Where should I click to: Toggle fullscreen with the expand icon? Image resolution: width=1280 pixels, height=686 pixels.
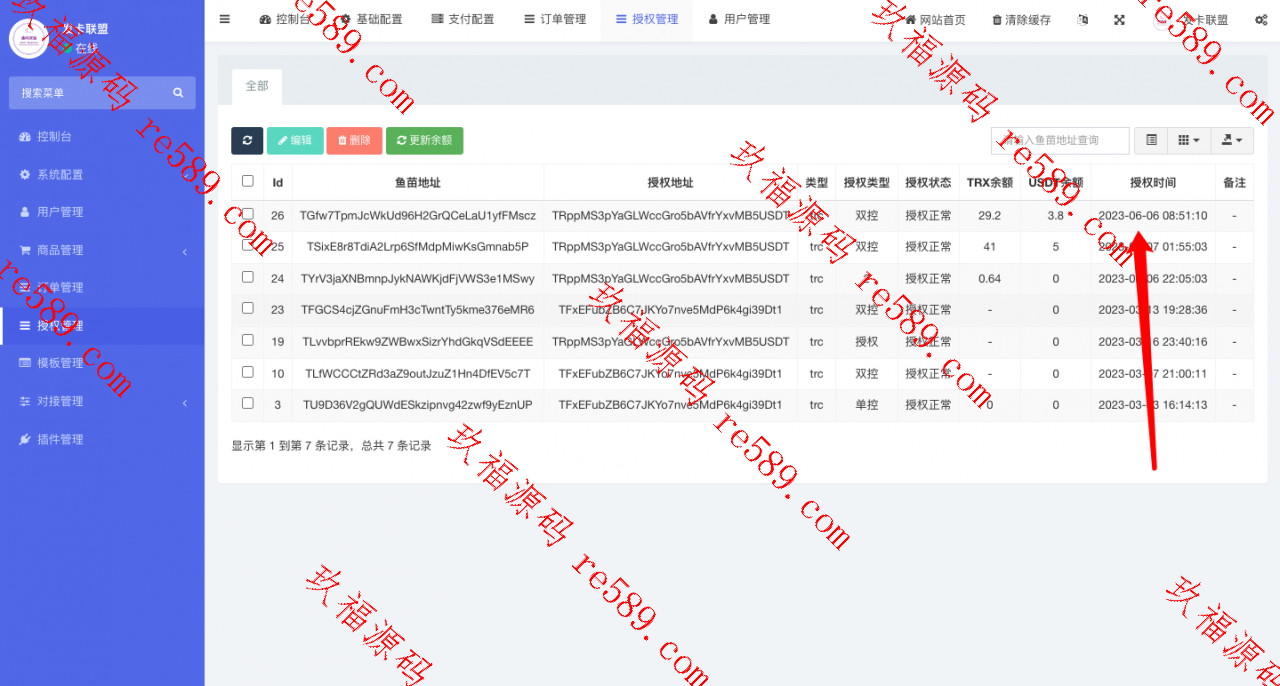pyautogui.click(x=1119, y=20)
